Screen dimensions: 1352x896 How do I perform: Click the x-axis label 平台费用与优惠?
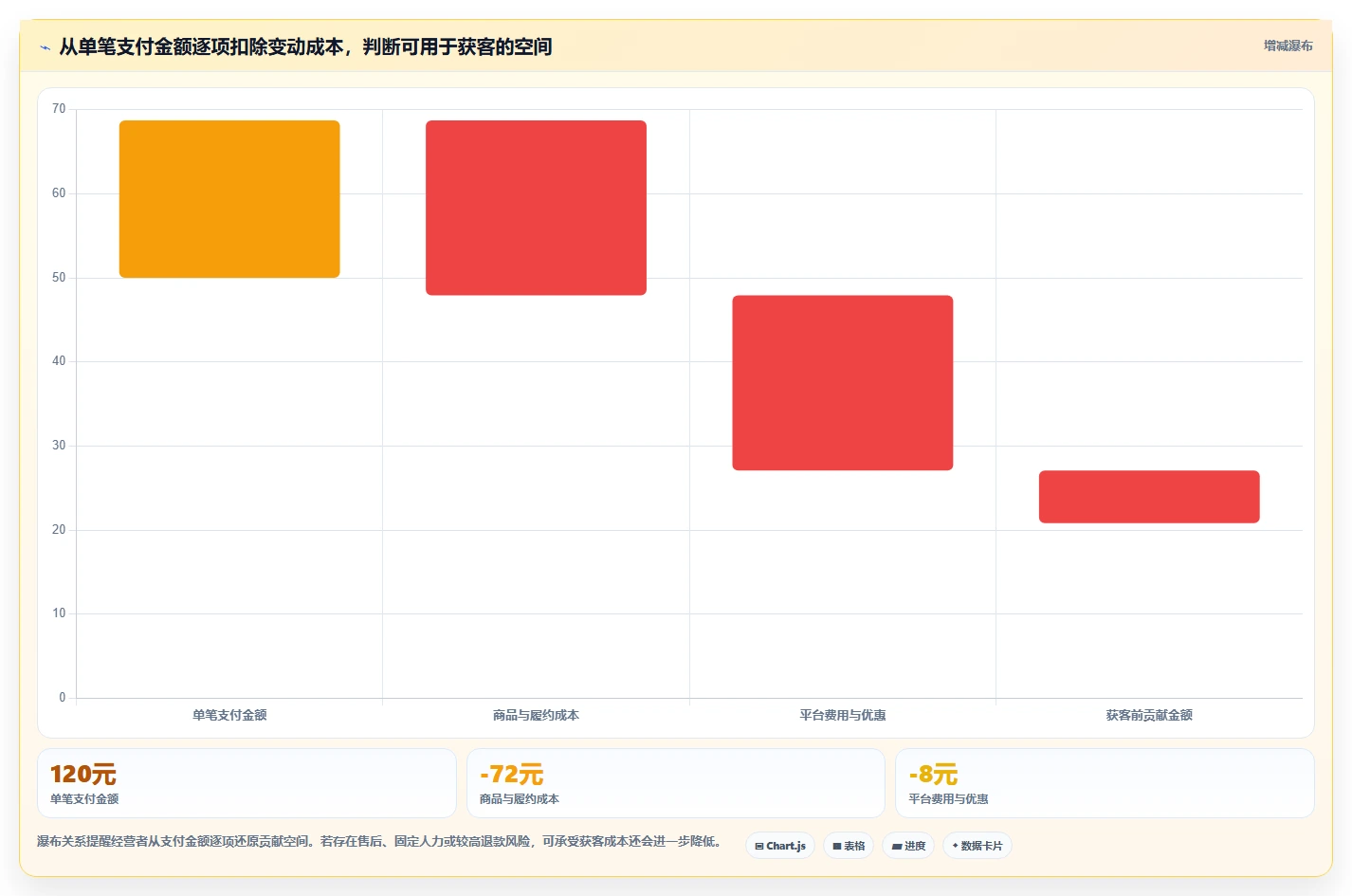pos(843,715)
